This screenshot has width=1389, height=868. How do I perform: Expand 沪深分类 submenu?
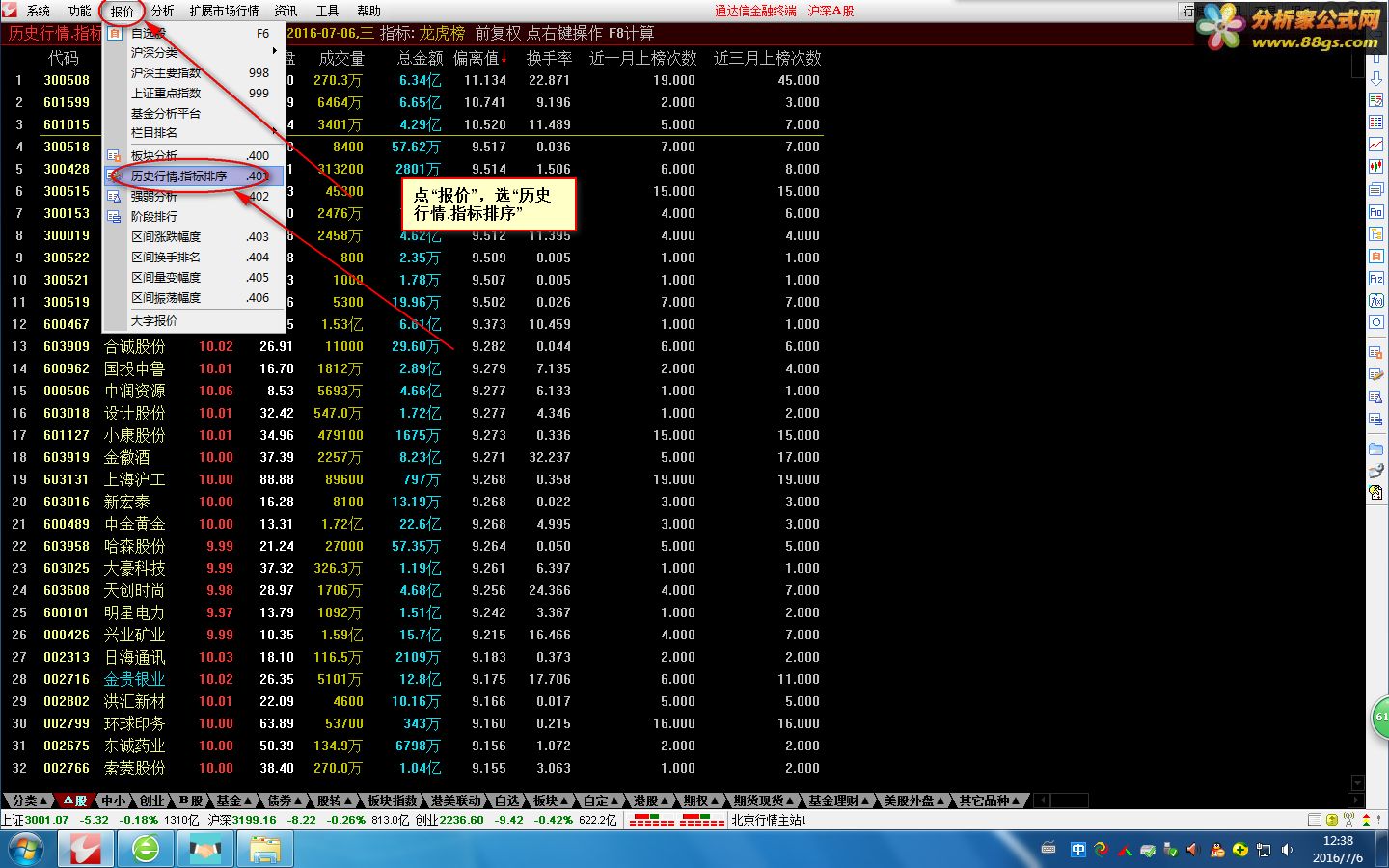coord(195,52)
